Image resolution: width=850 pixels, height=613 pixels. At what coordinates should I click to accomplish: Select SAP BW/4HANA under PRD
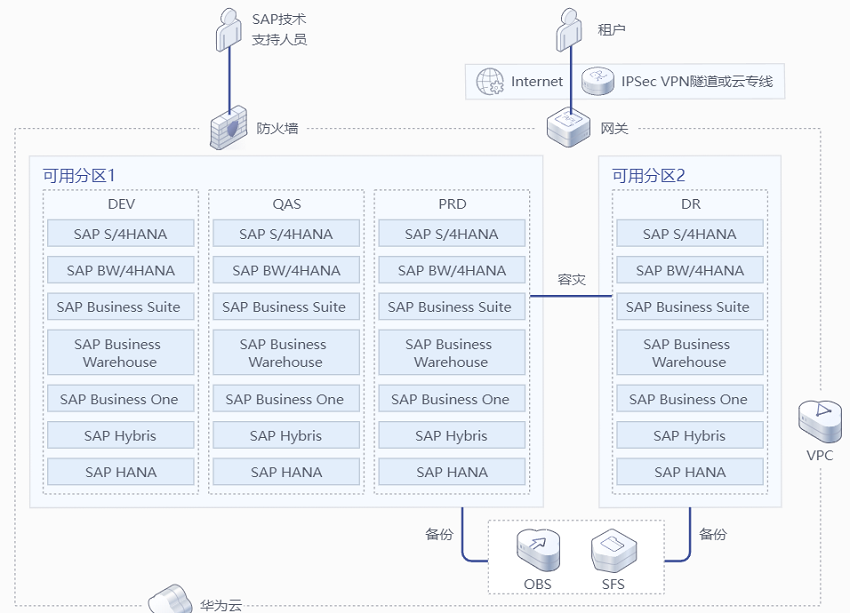coord(452,270)
